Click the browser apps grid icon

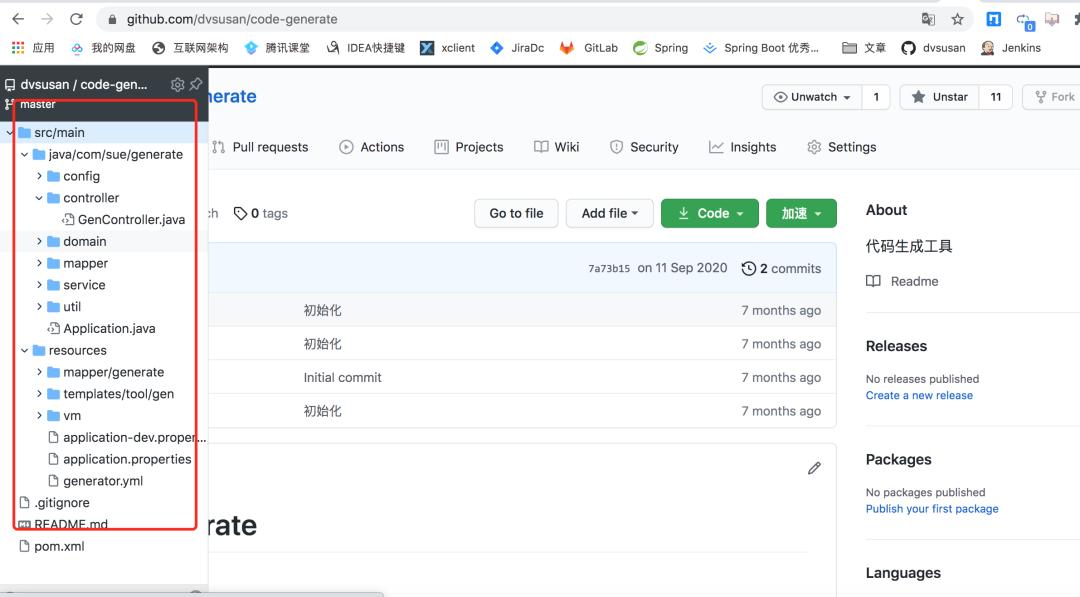pyautogui.click(x=16, y=47)
